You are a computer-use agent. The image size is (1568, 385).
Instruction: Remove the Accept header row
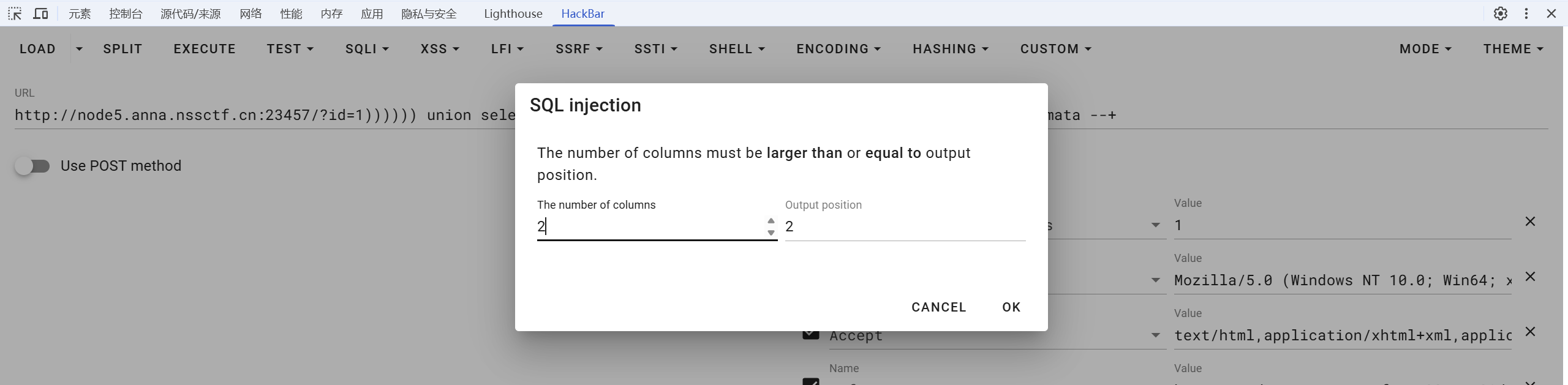coord(1530,332)
